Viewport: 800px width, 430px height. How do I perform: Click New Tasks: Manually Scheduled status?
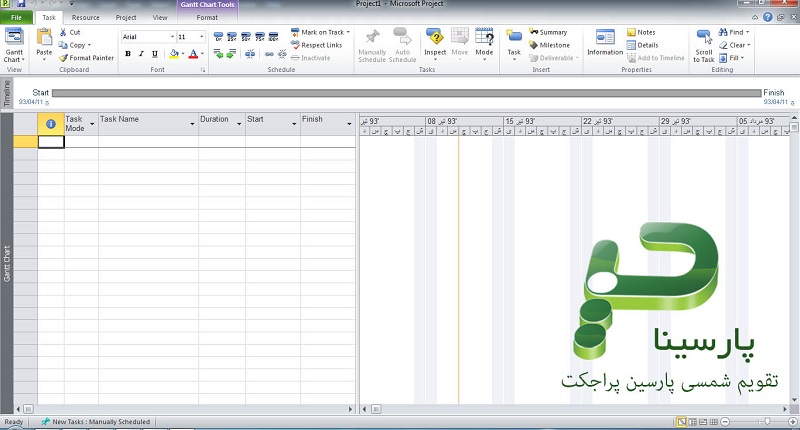click(96, 422)
